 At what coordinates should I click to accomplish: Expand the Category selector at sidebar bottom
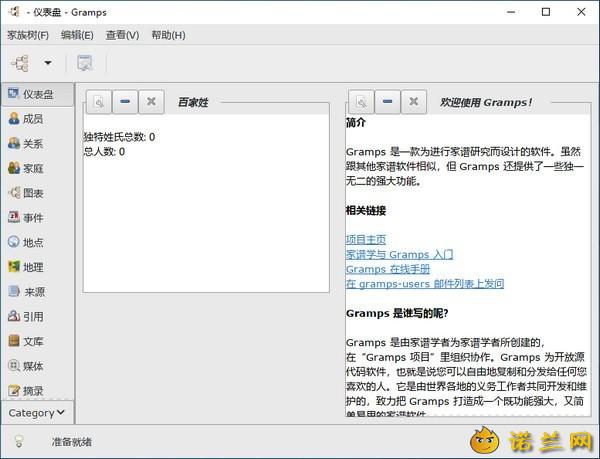37,413
